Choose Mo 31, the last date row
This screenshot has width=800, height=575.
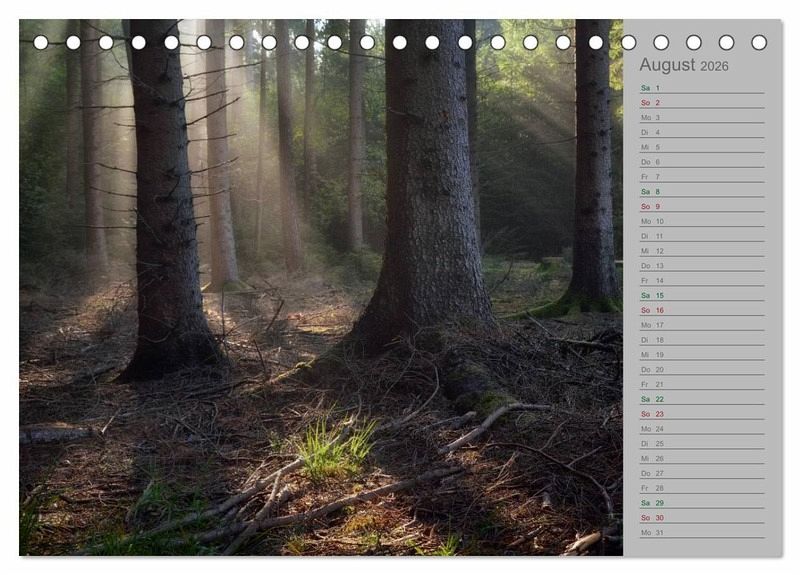pyautogui.click(x=701, y=532)
